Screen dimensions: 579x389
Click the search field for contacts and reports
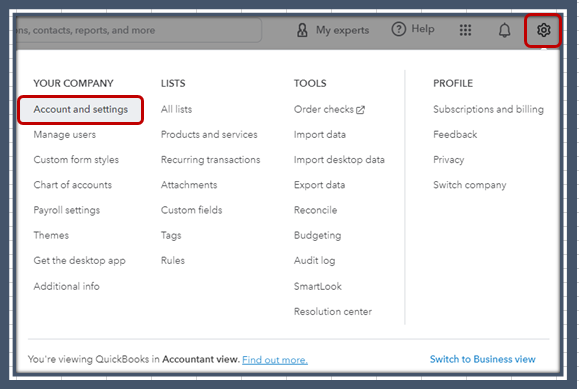(139, 30)
